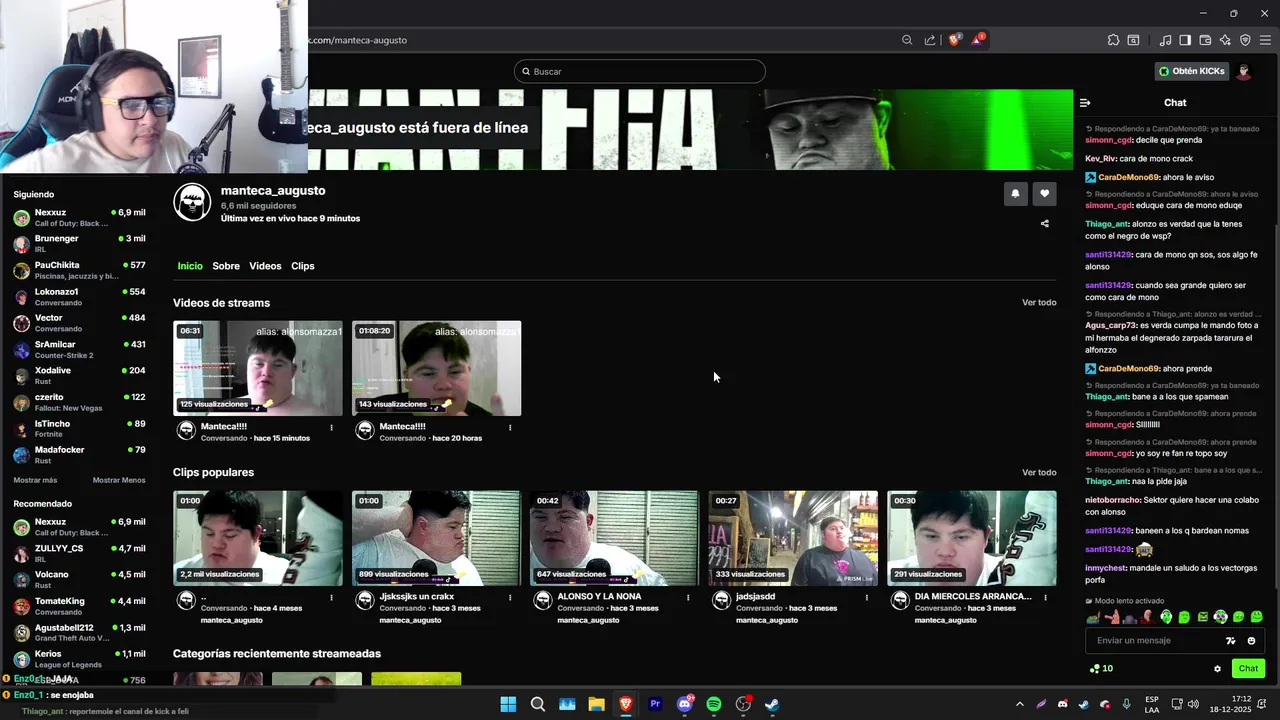
Task: Collapse the chat panel arrow icon
Action: (1085, 102)
